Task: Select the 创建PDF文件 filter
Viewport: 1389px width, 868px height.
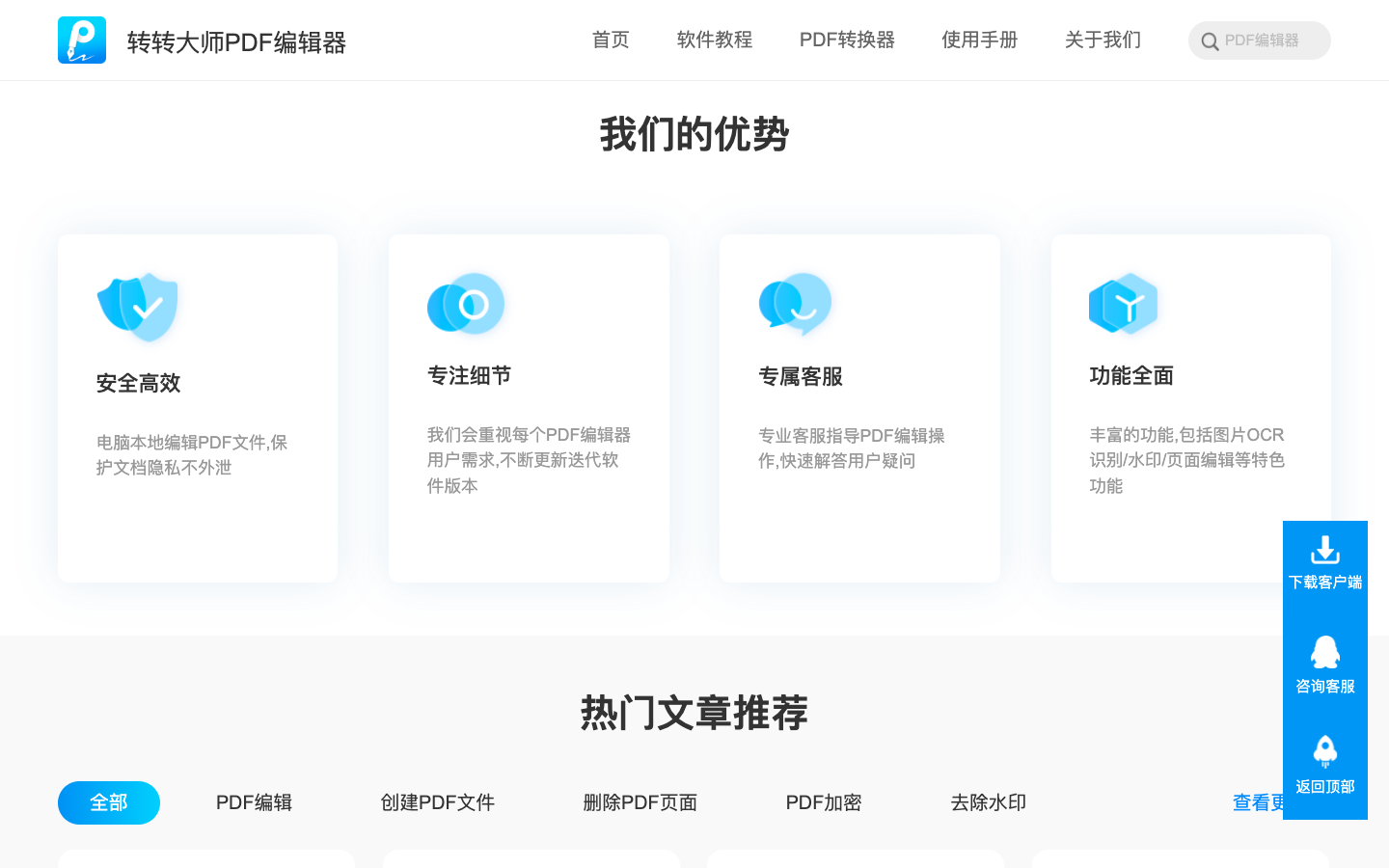Action: [438, 802]
